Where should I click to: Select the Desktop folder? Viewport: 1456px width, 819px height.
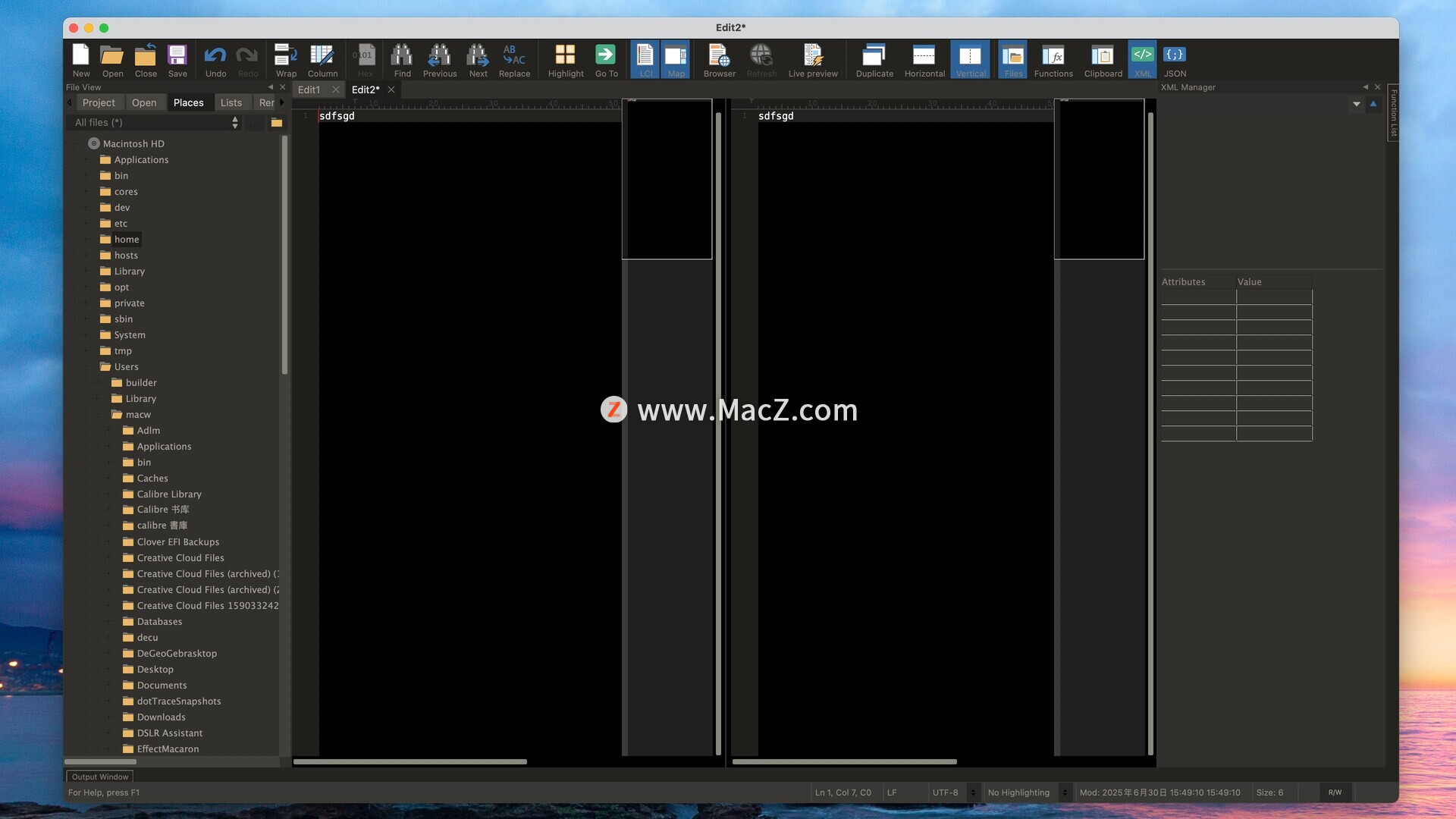155,669
